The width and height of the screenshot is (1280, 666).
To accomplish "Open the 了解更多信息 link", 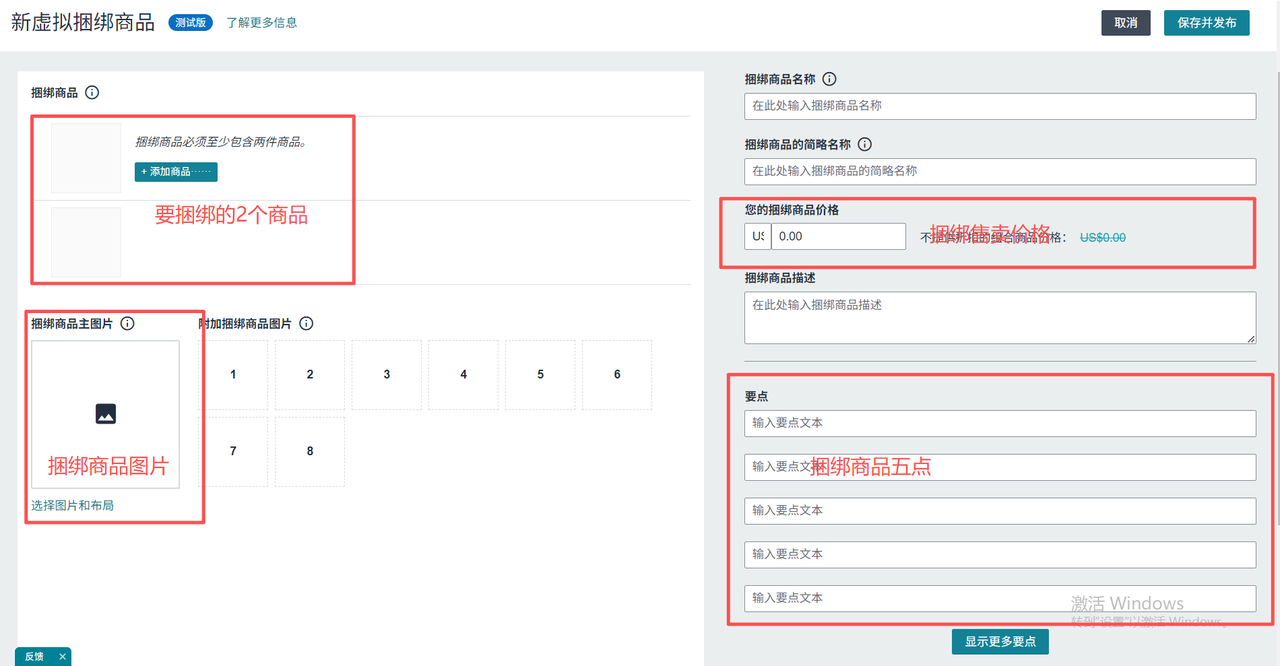I will [x=261, y=23].
